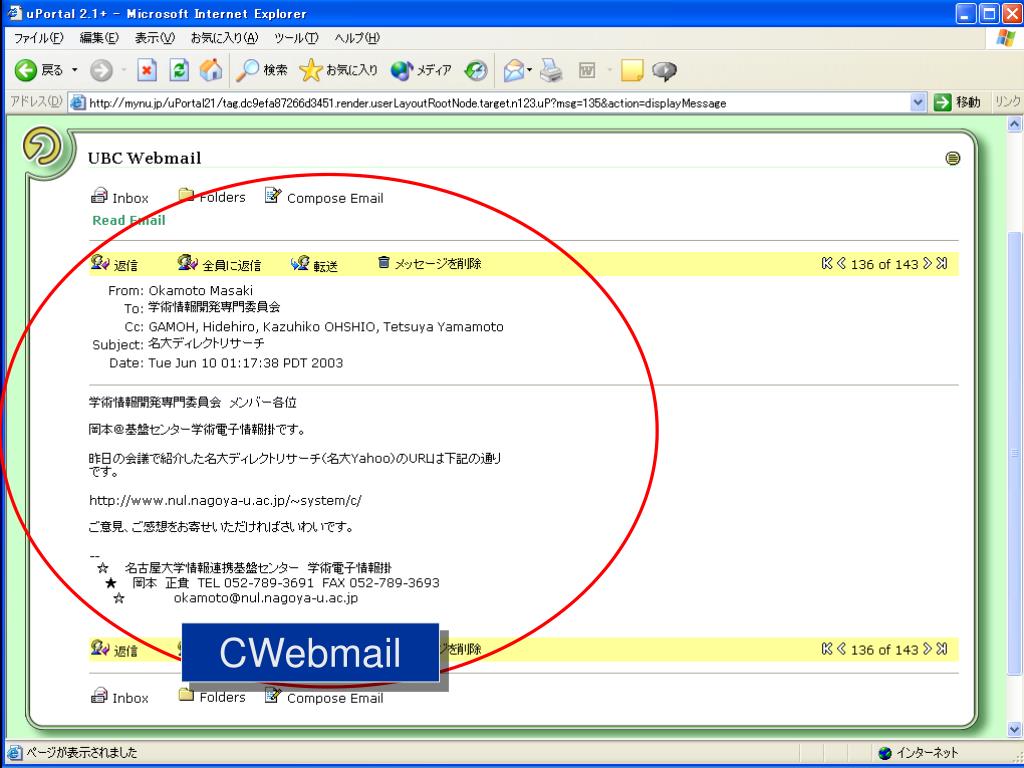This screenshot has height=768, width=1024.
Task: Print the page with printer icon
Action: 551,70
